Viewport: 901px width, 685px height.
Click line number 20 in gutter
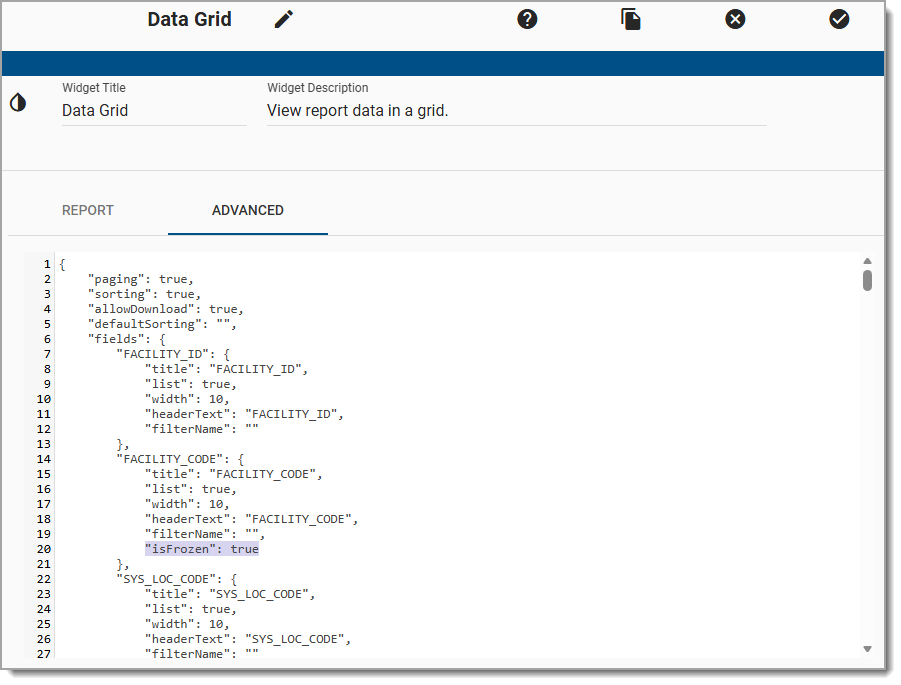tap(44, 549)
